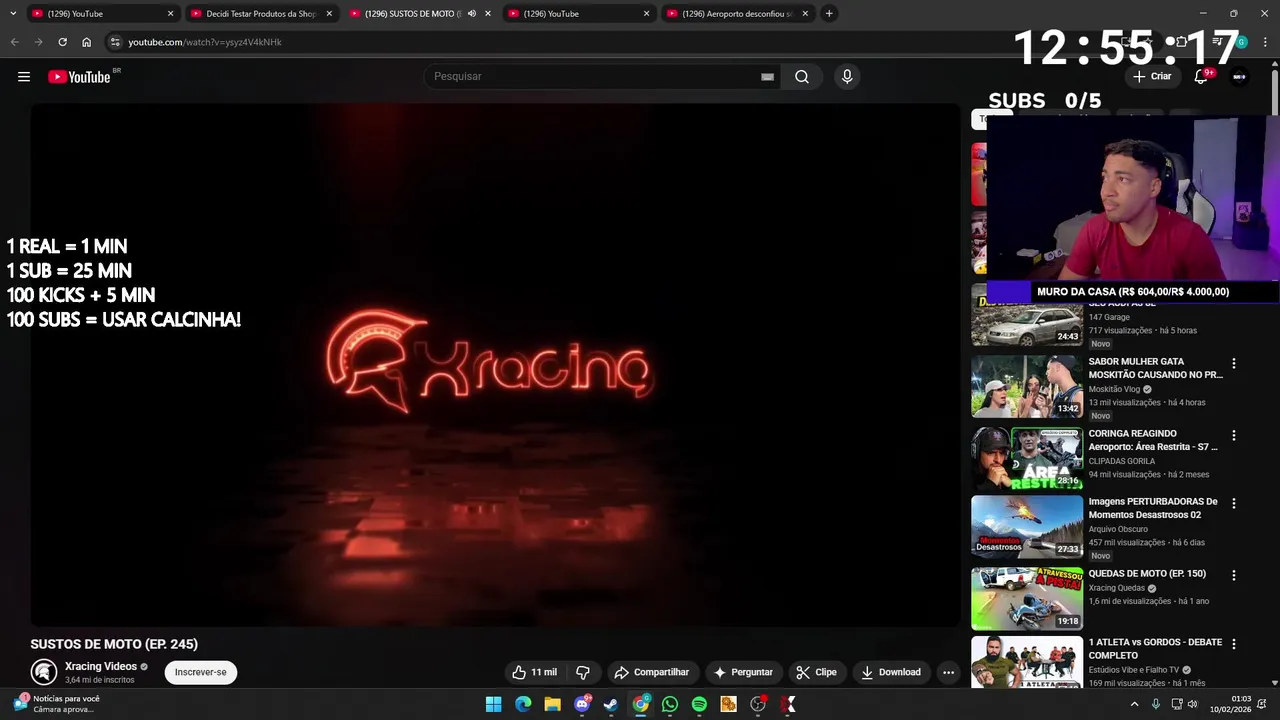Show hidden system tray icons
The height and width of the screenshot is (720, 1280).
[x=1134, y=705]
